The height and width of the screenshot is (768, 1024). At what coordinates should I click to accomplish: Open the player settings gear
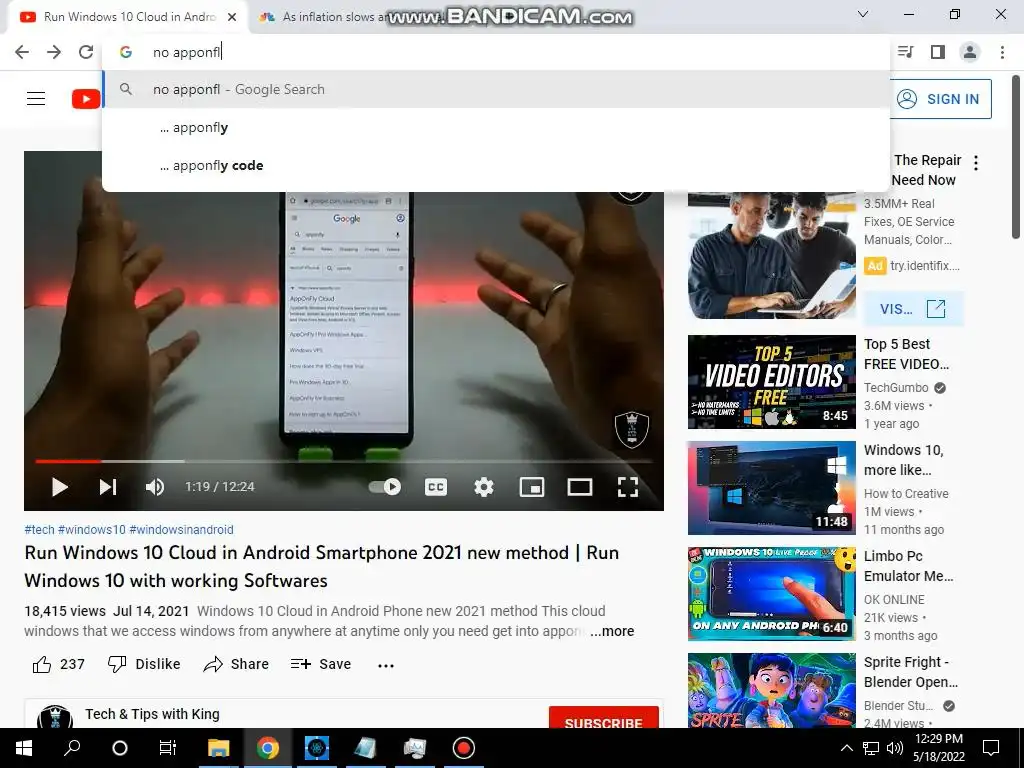click(x=484, y=487)
